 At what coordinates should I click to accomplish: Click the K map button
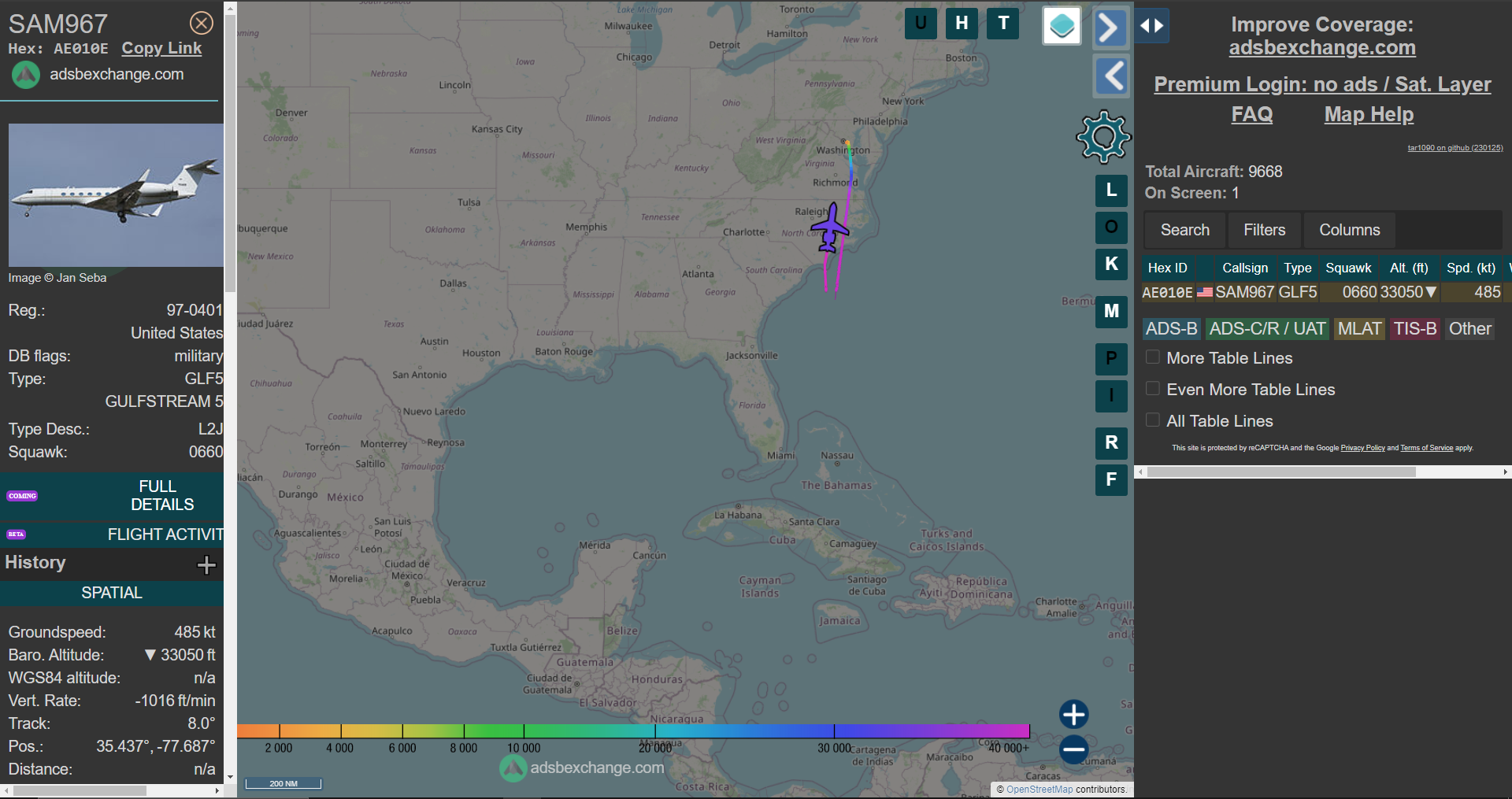point(1111,264)
